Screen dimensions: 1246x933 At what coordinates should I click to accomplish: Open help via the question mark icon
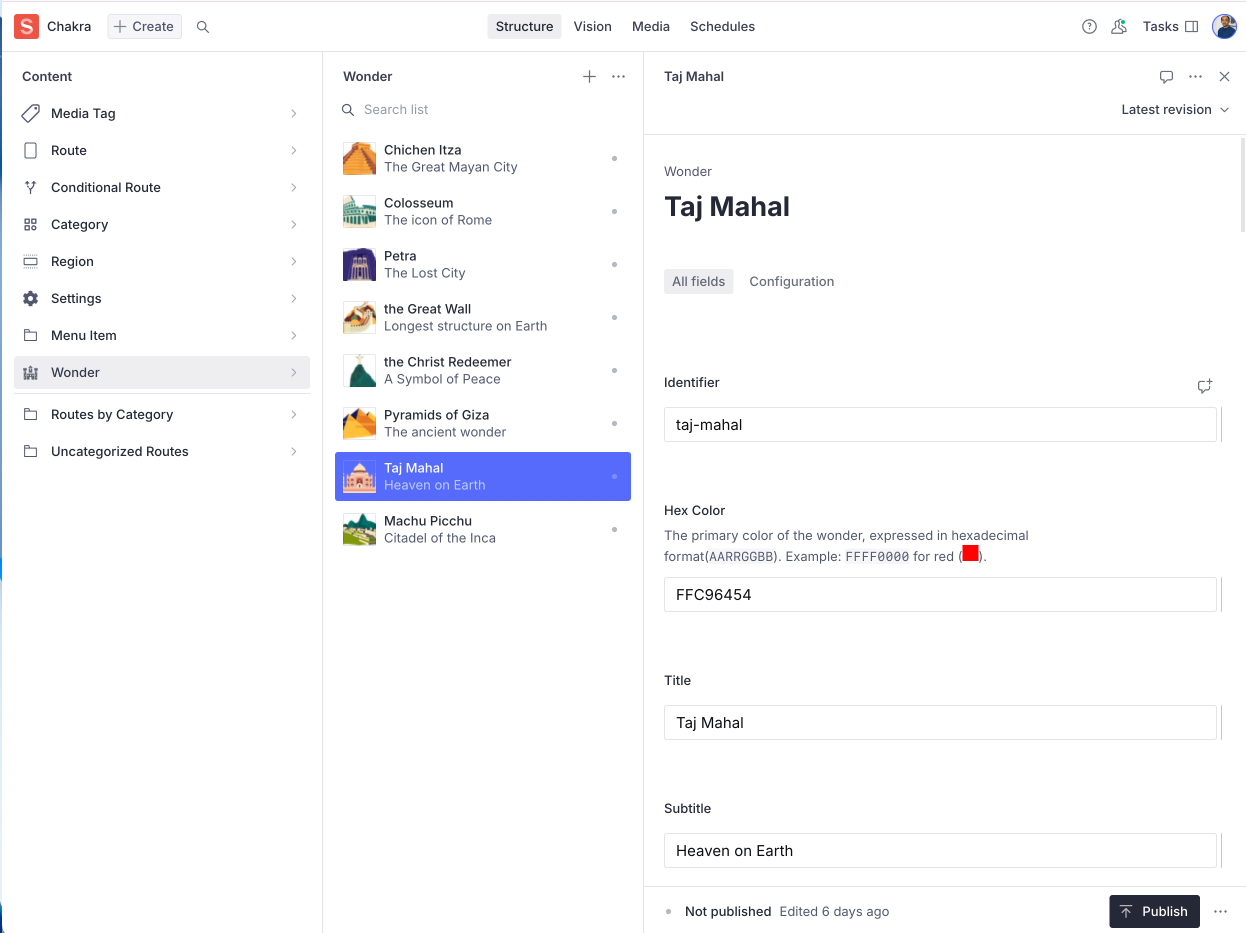(1088, 26)
